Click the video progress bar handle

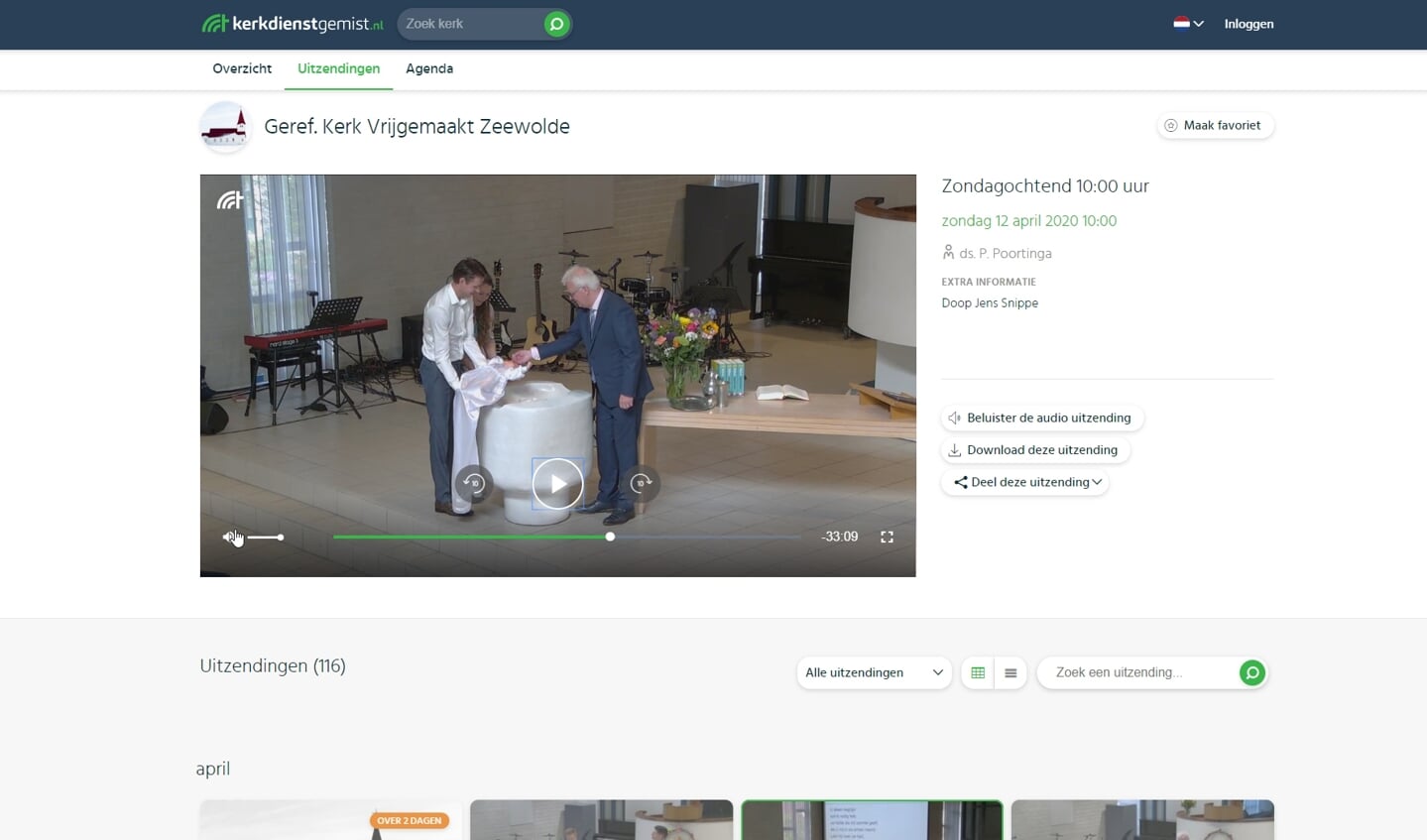click(x=610, y=538)
